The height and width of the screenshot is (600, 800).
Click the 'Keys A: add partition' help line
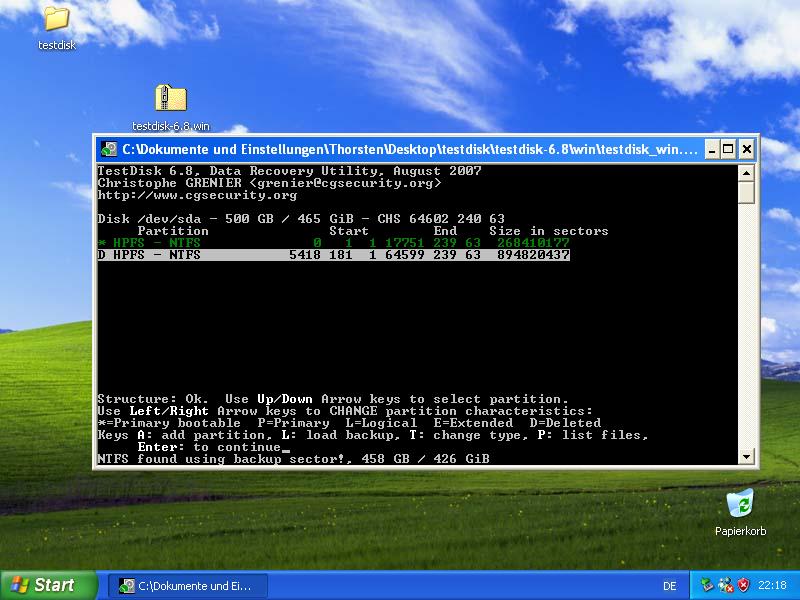372,435
